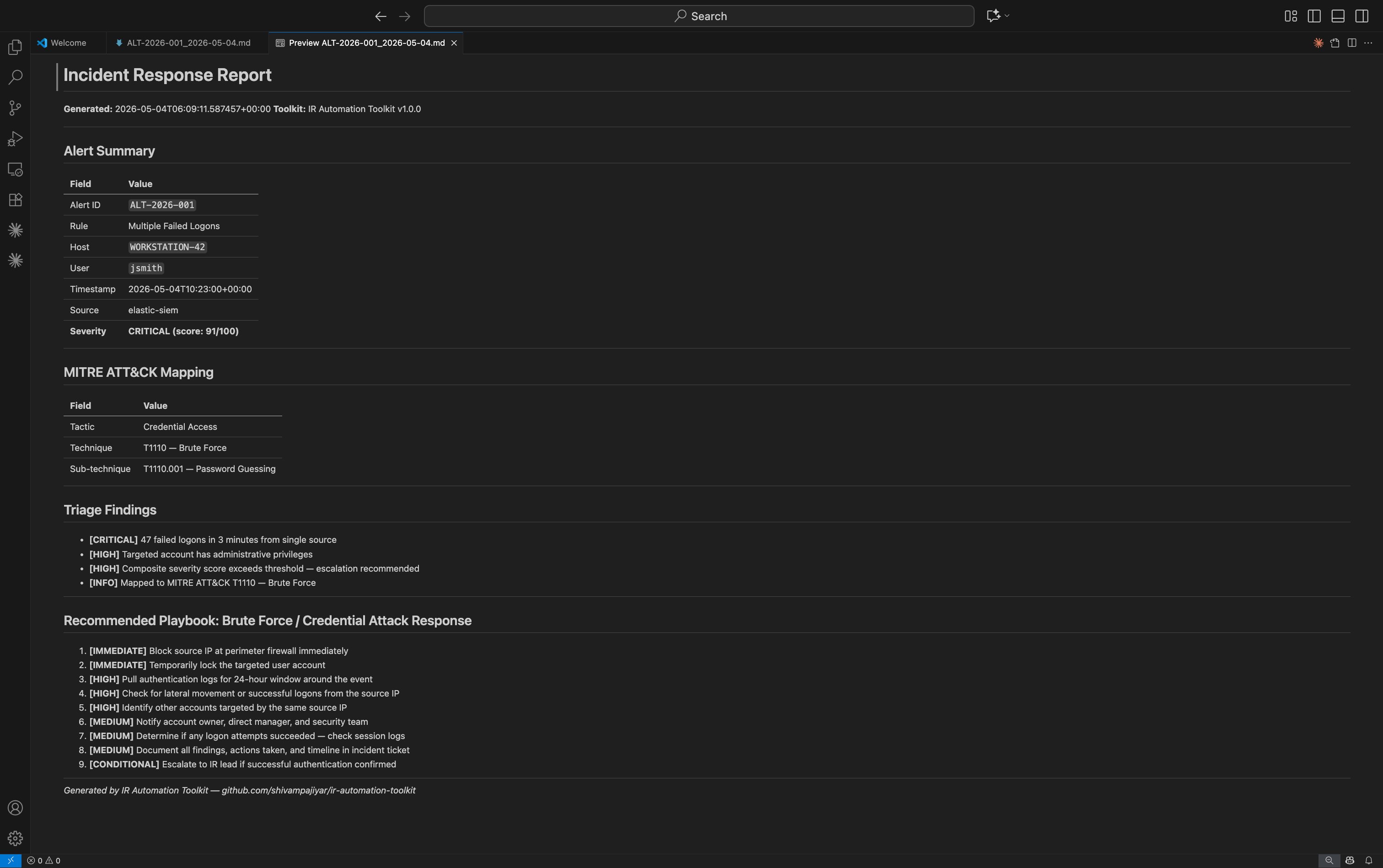Click the Block source IP playbook step
Image resolution: width=1383 pixels, height=868 pixels.
click(x=219, y=651)
